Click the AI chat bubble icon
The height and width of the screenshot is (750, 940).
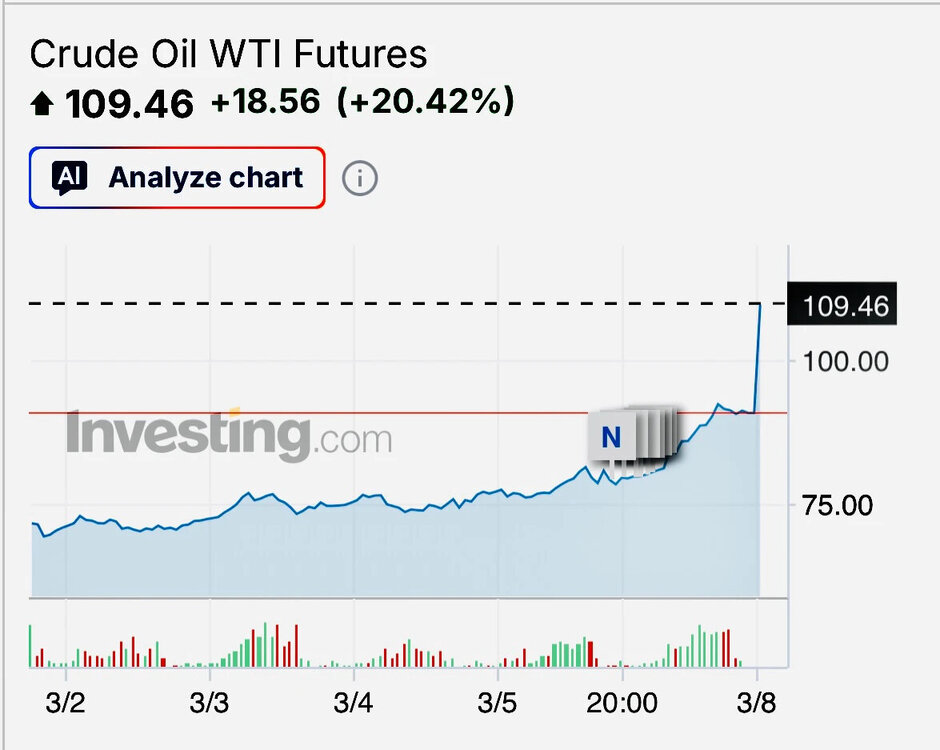coord(70,177)
